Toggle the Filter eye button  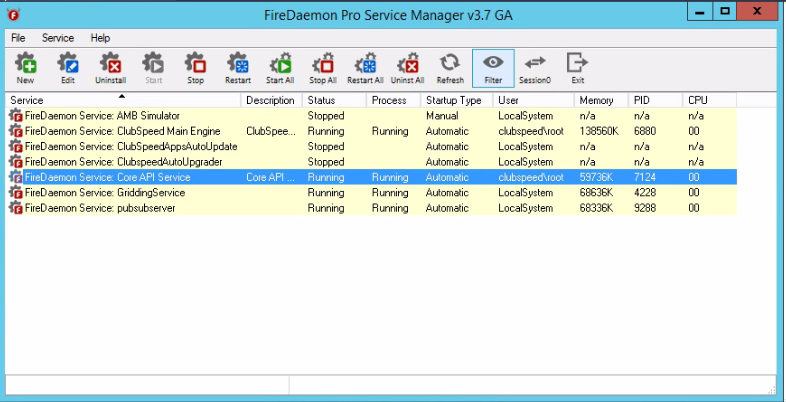pos(493,69)
